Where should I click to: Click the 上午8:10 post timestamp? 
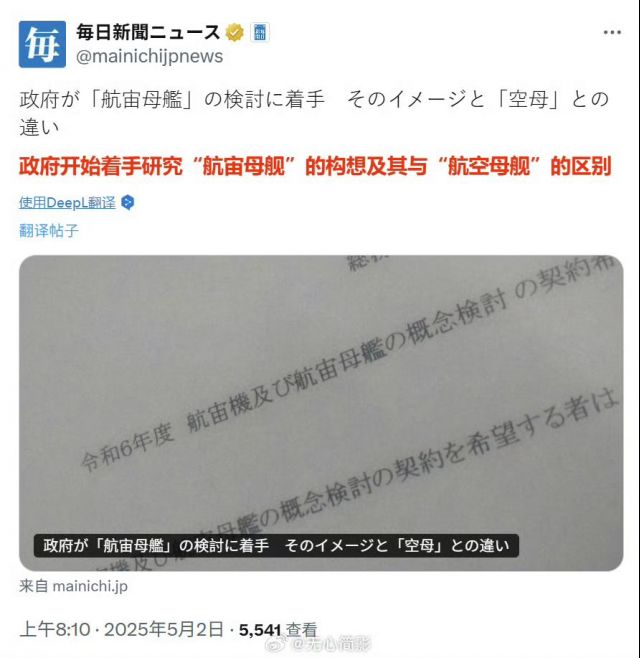(55, 629)
